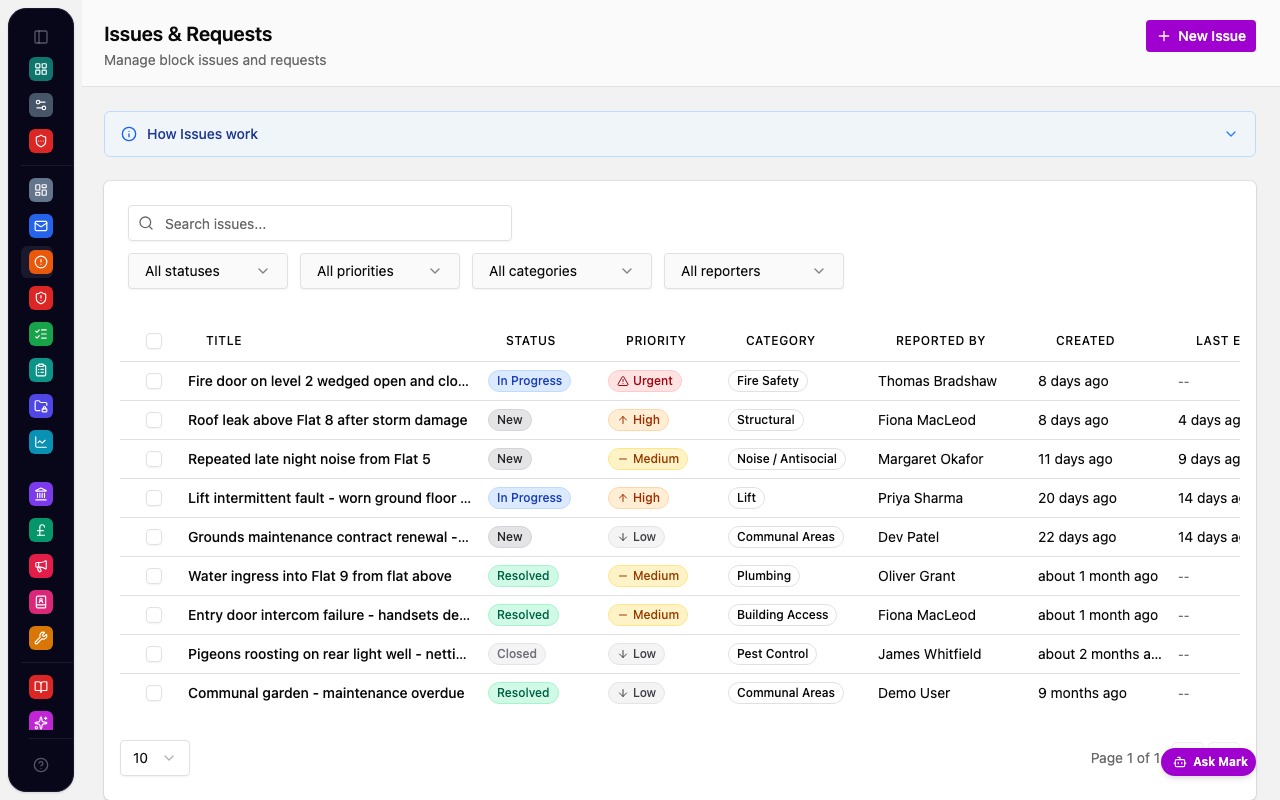Sort by the TITLE column header
Image resolution: width=1280 pixels, height=800 pixels.
click(x=224, y=341)
